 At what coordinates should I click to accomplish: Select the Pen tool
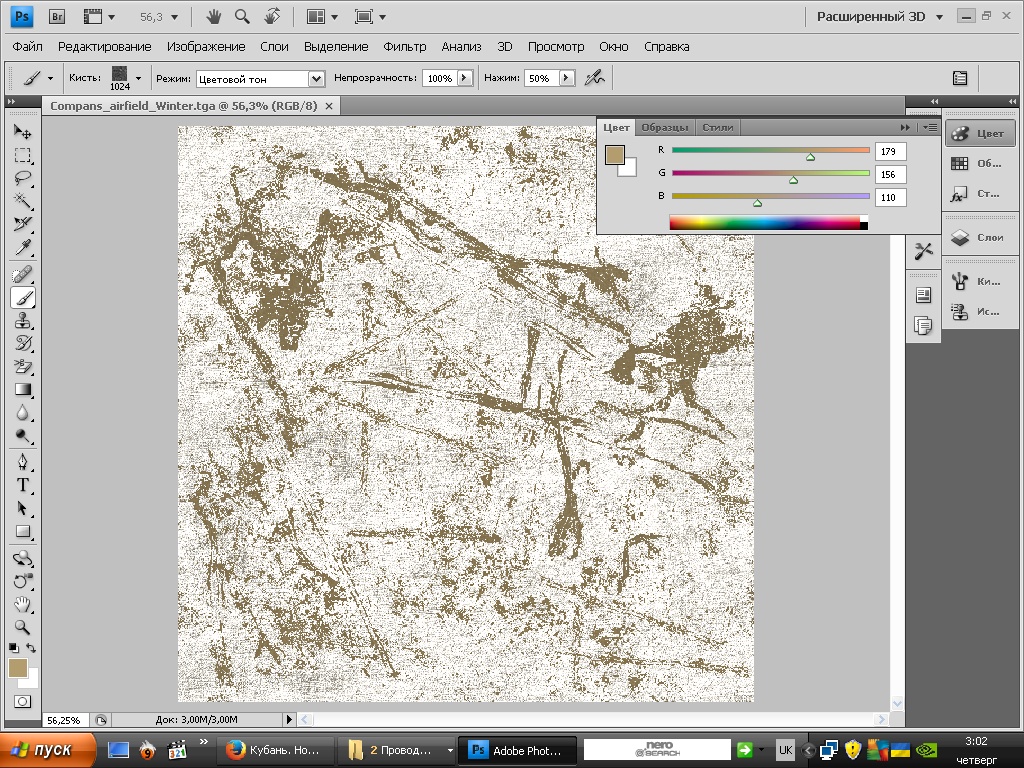click(x=23, y=461)
